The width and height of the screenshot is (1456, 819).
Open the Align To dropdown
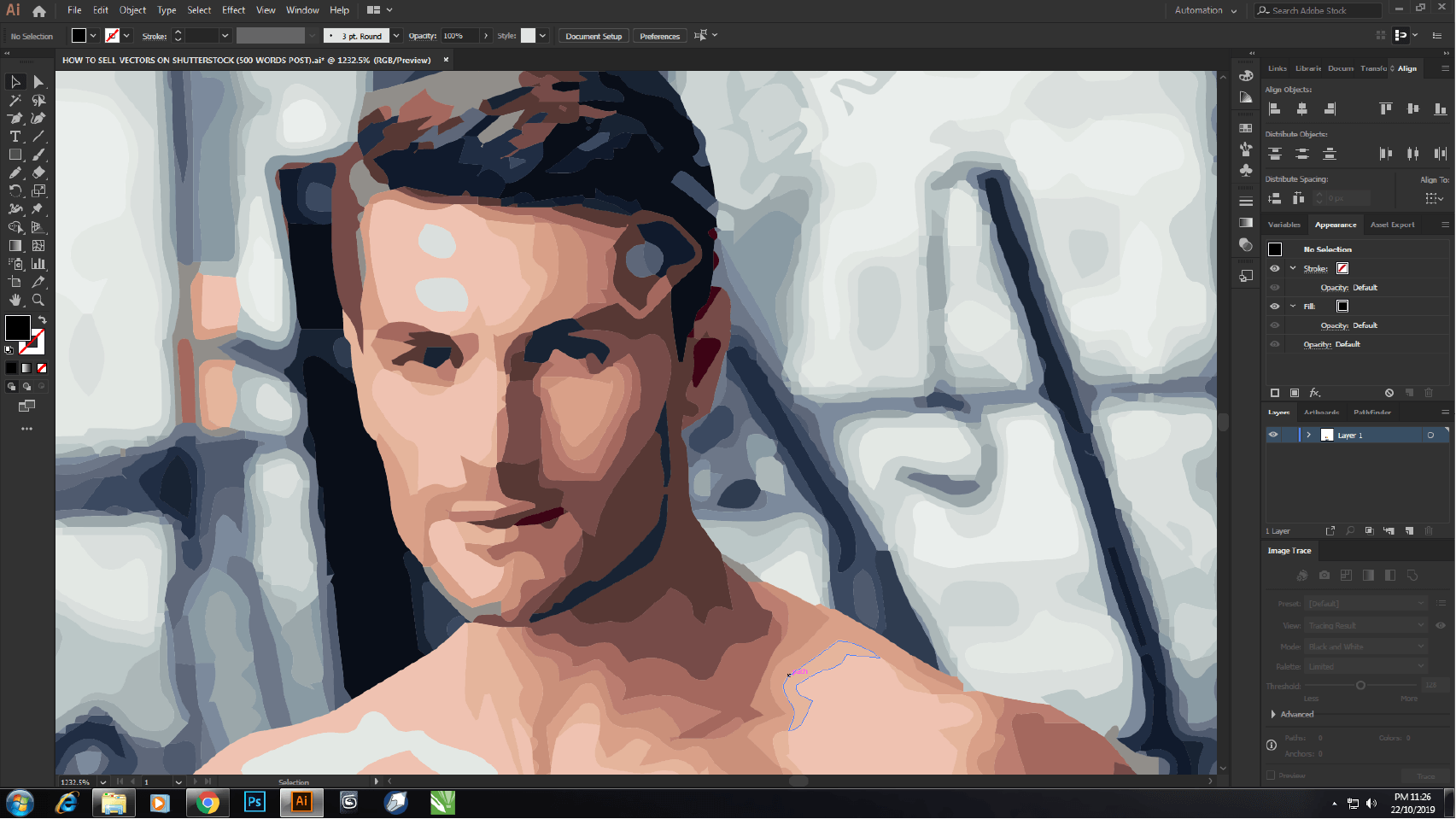point(1435,198)
